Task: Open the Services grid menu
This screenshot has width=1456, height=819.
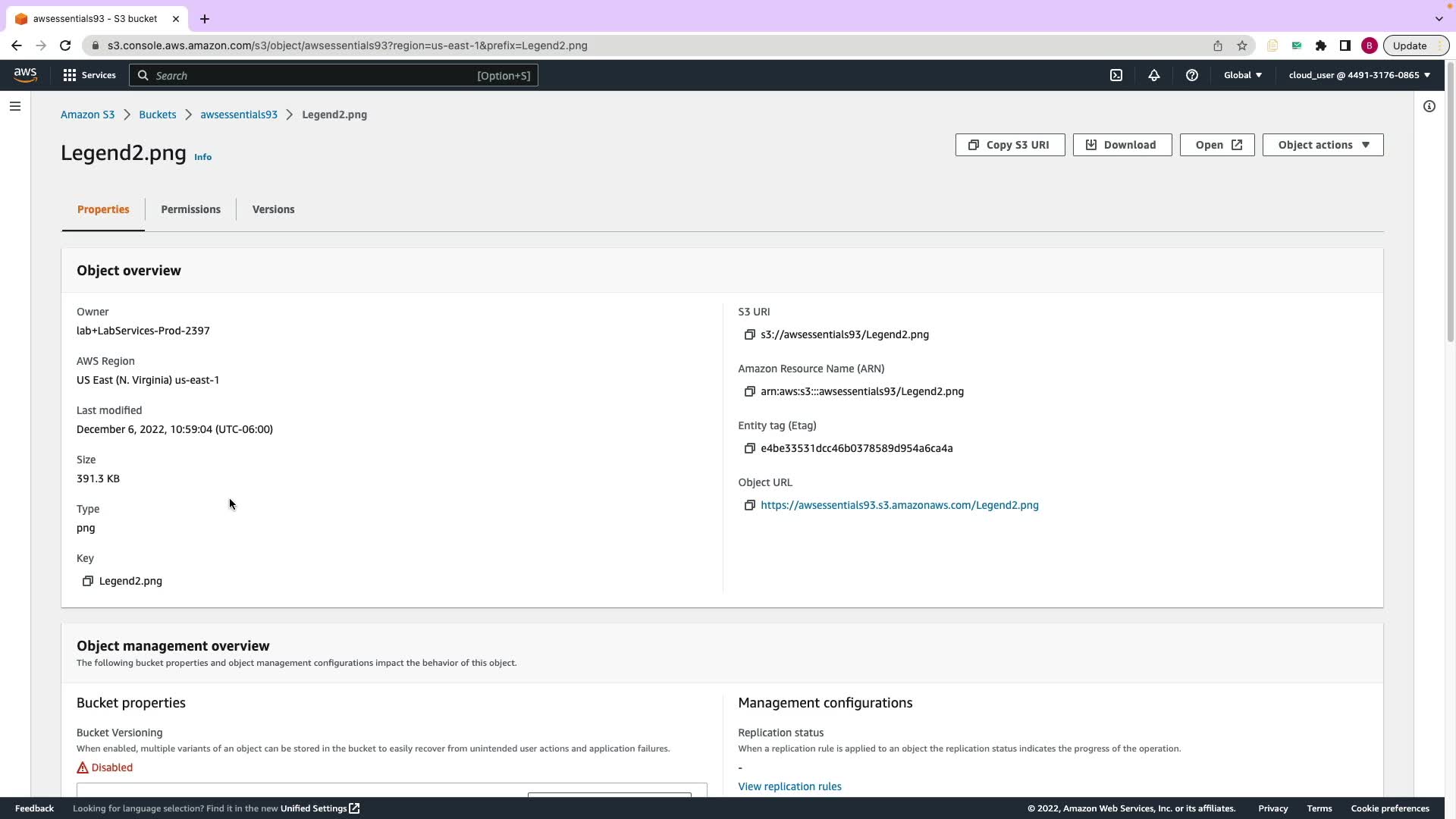Action: click(x=89, y=75)
